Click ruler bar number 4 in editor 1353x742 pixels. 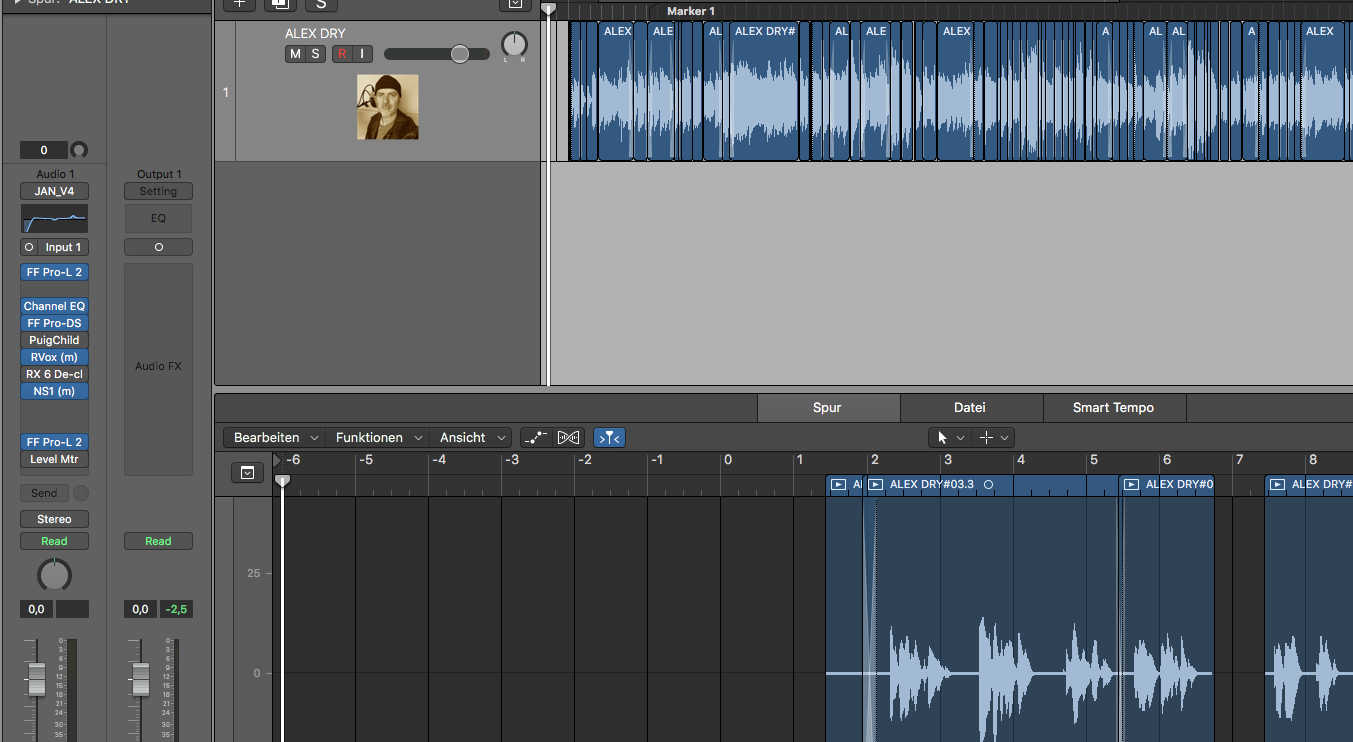click(1020, 460)
